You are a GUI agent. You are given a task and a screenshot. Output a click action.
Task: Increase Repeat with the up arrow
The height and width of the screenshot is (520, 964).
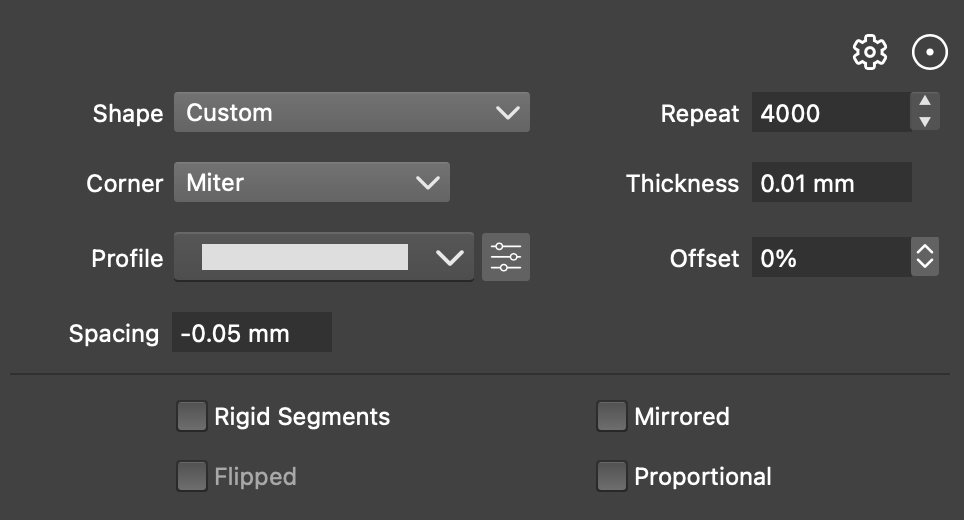tap(925, 101)
